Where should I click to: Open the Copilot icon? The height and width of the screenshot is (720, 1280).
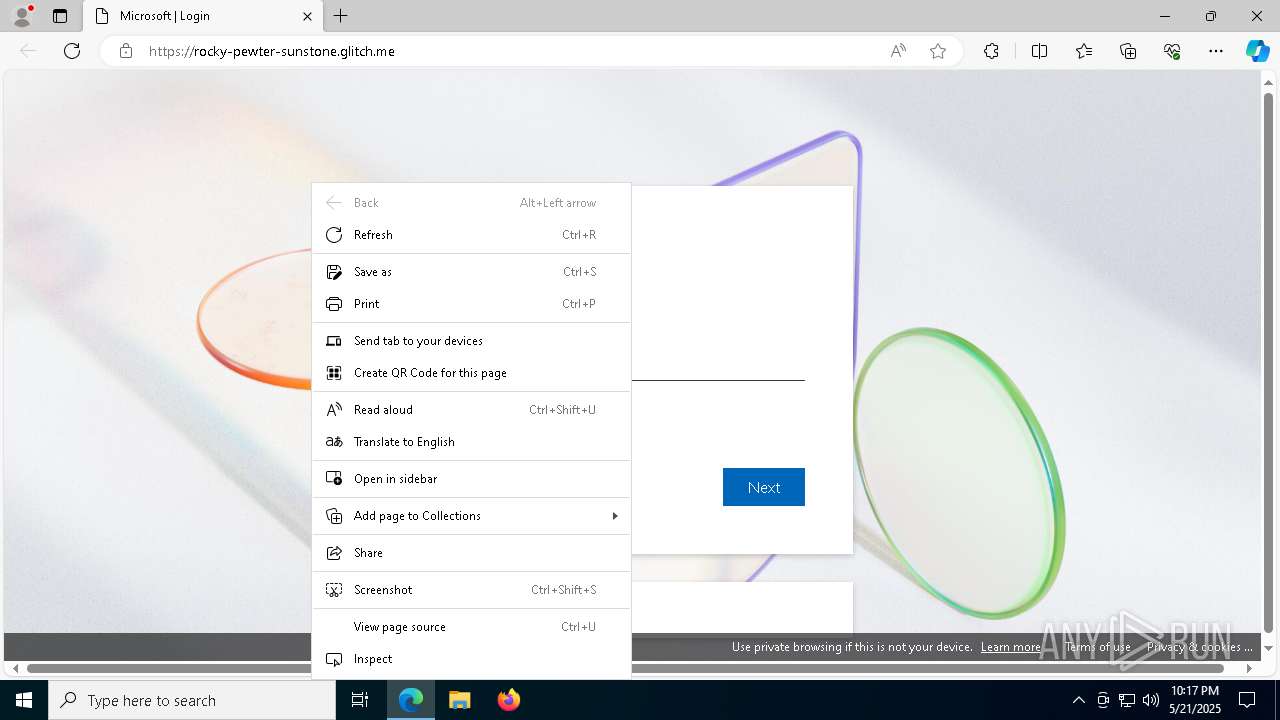tap(1257, 51)
